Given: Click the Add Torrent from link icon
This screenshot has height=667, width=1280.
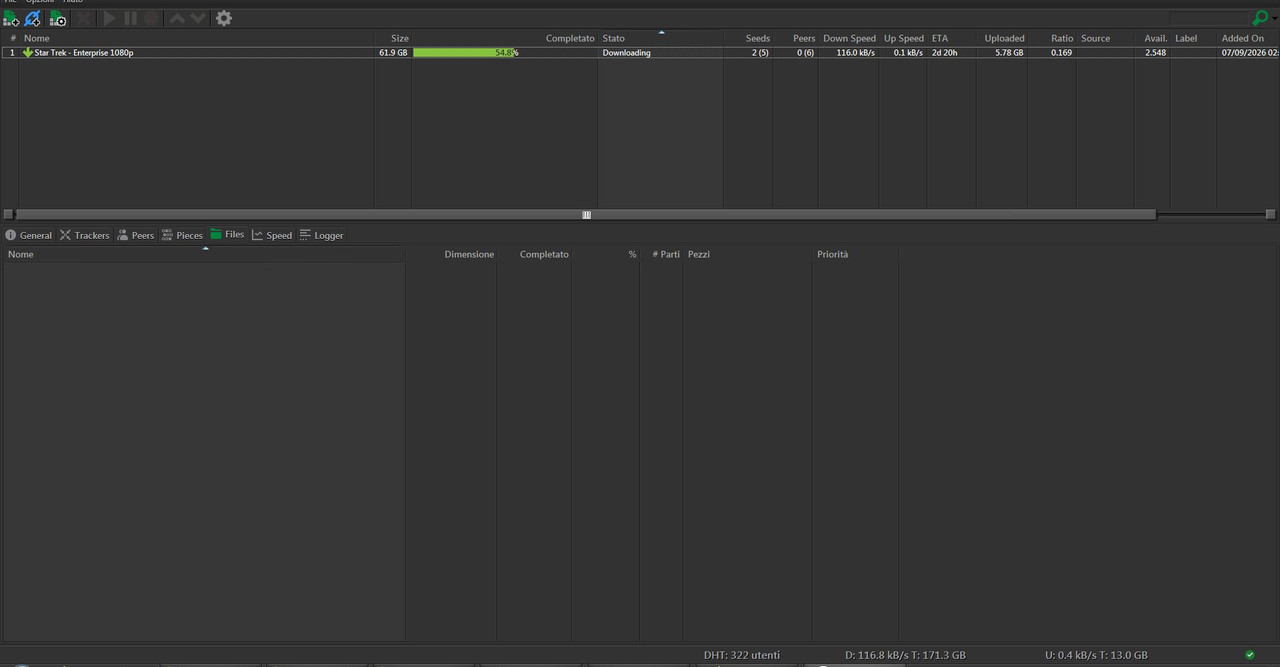Looking at the screenshot, I should click(x=33, y=18).
